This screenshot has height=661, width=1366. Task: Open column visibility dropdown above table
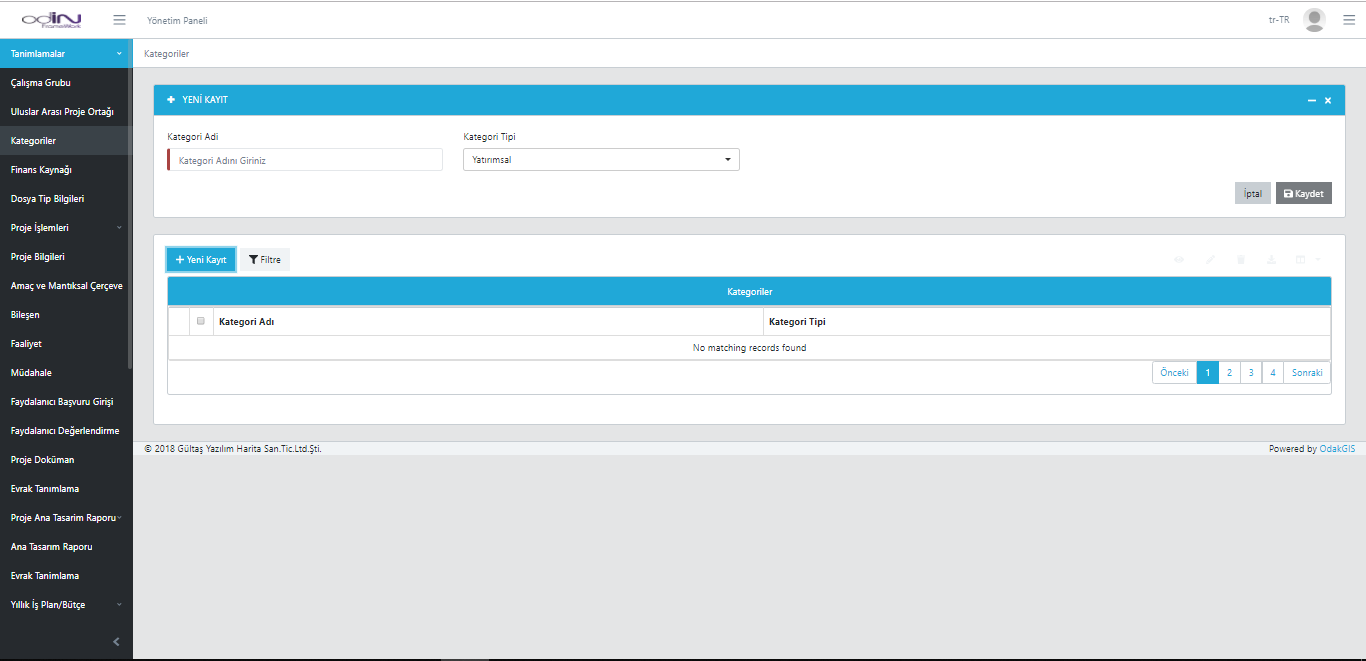1307,260
